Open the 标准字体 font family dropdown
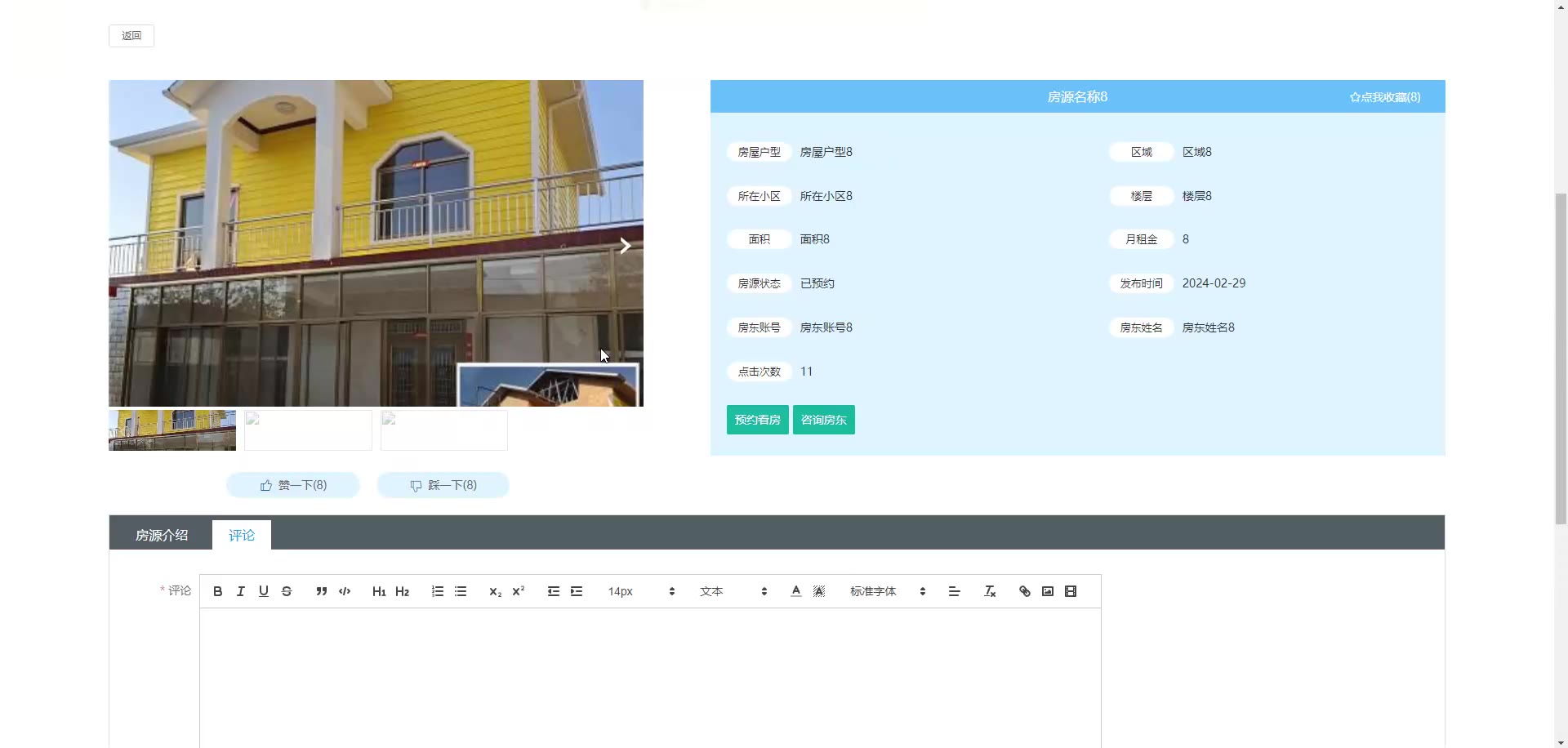 click(x=888, y=591)
